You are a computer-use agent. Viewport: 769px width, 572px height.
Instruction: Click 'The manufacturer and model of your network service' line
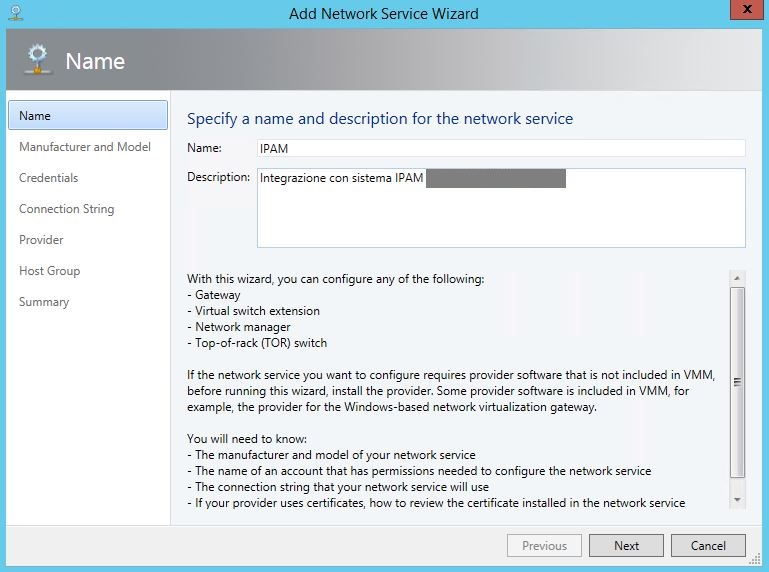[332, 455]
